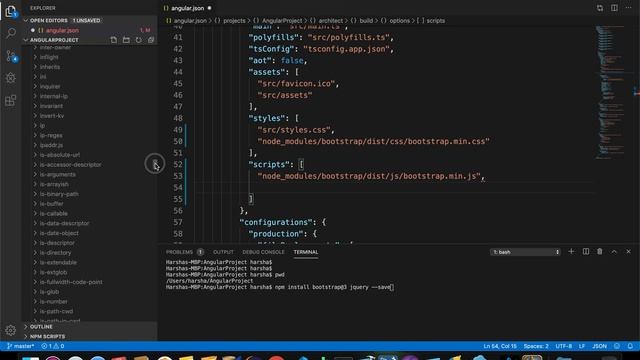Select the Terminal tab

tap(306, 252)
